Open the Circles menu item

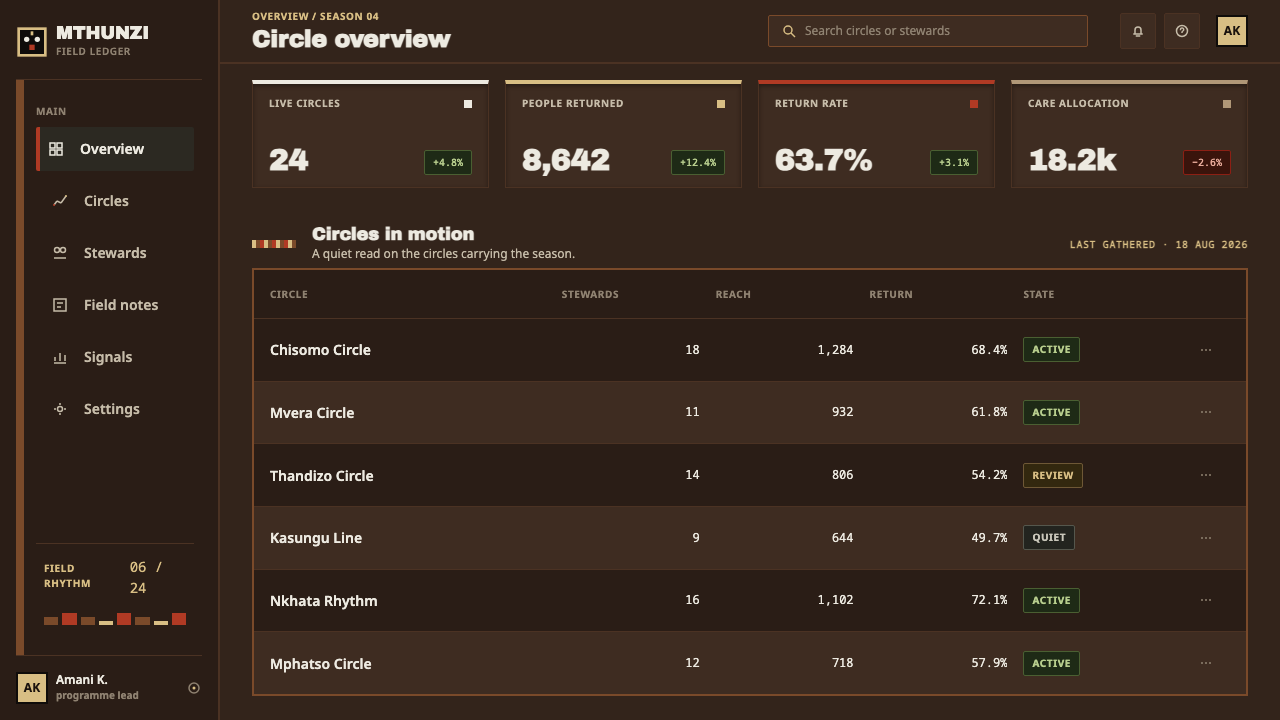[x=115, y=201]
